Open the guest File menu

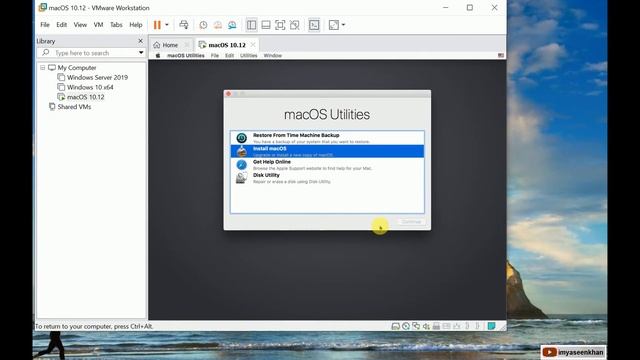tap(215, 56)
